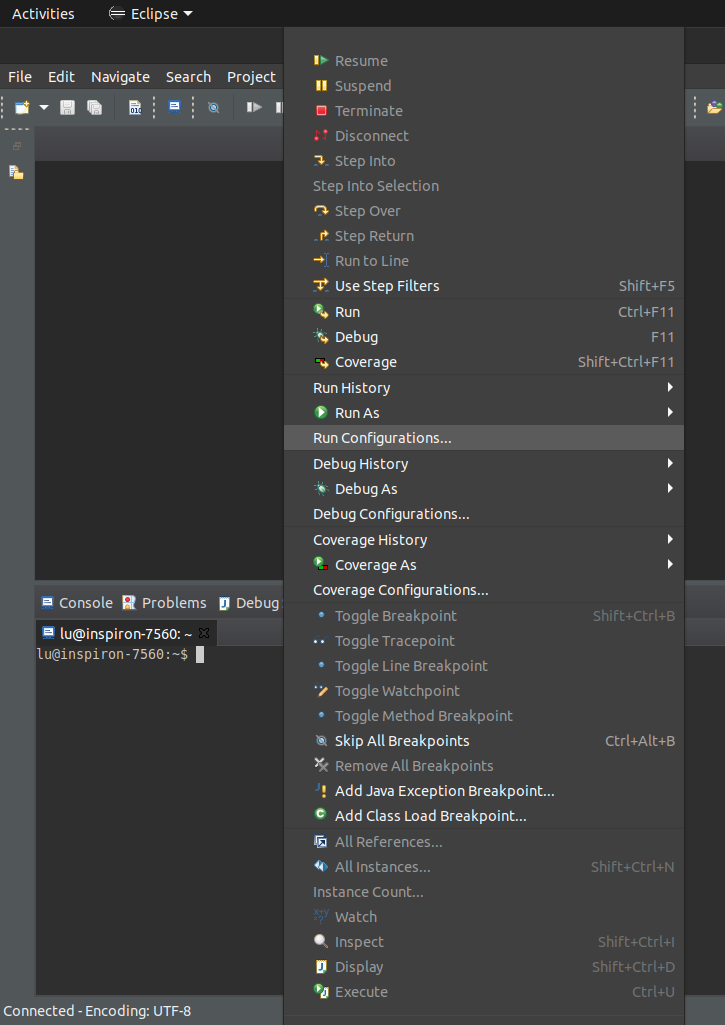Click the terminal prompt lu@inspiron-7560:~$
The width and height of the screenshot is (725, 1025).
(112, 654)
